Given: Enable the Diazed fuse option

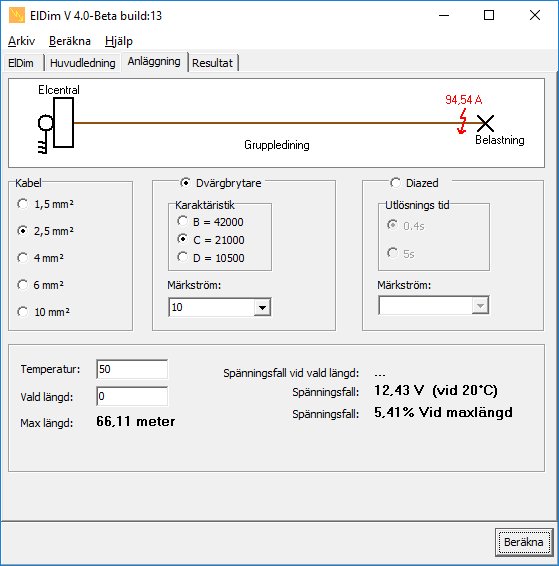Looking at the screenshot, I should point(414,183).
